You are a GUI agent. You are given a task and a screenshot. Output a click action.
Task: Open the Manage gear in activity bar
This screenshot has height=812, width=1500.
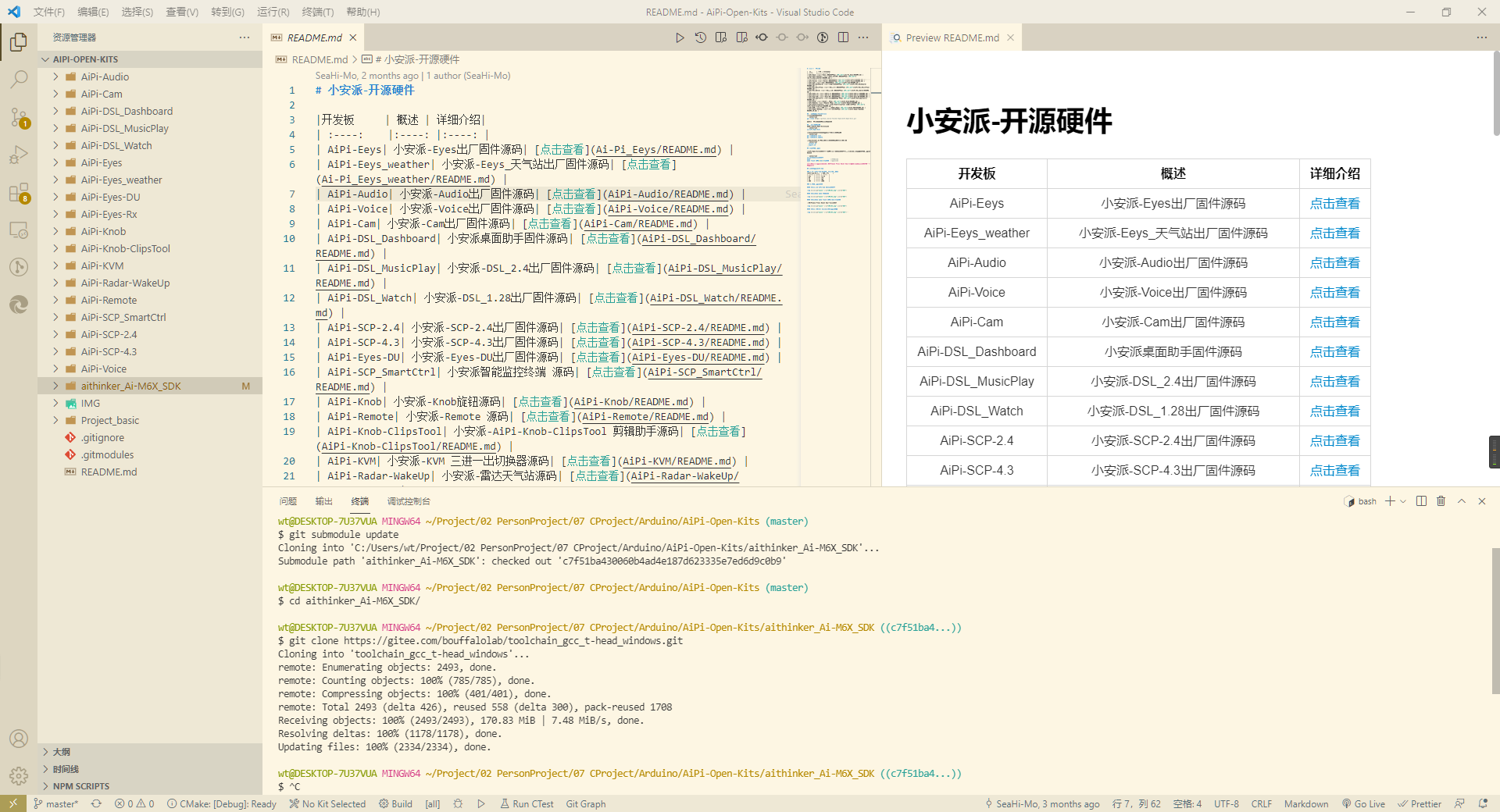19,776
